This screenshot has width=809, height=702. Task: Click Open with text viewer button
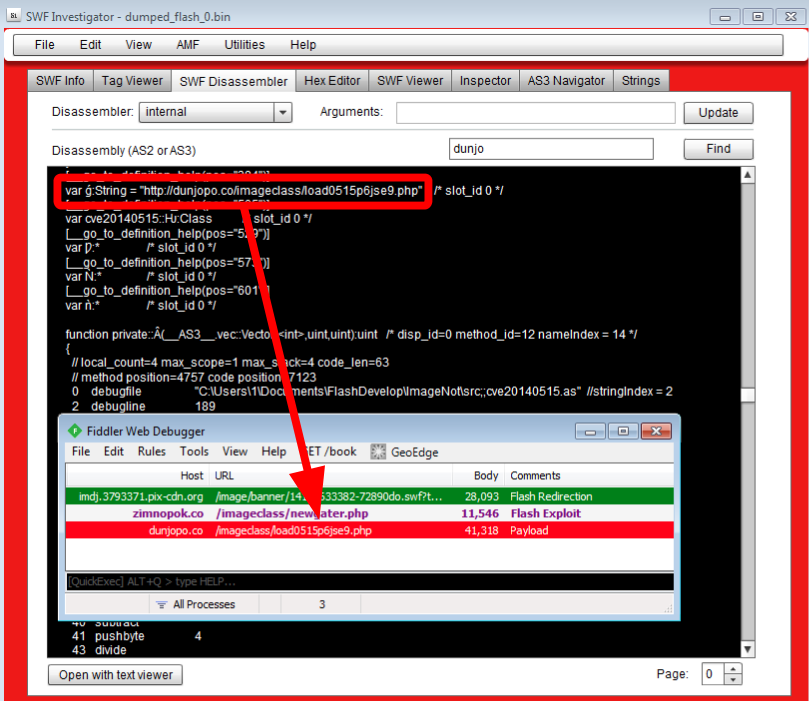pos(115,675)
